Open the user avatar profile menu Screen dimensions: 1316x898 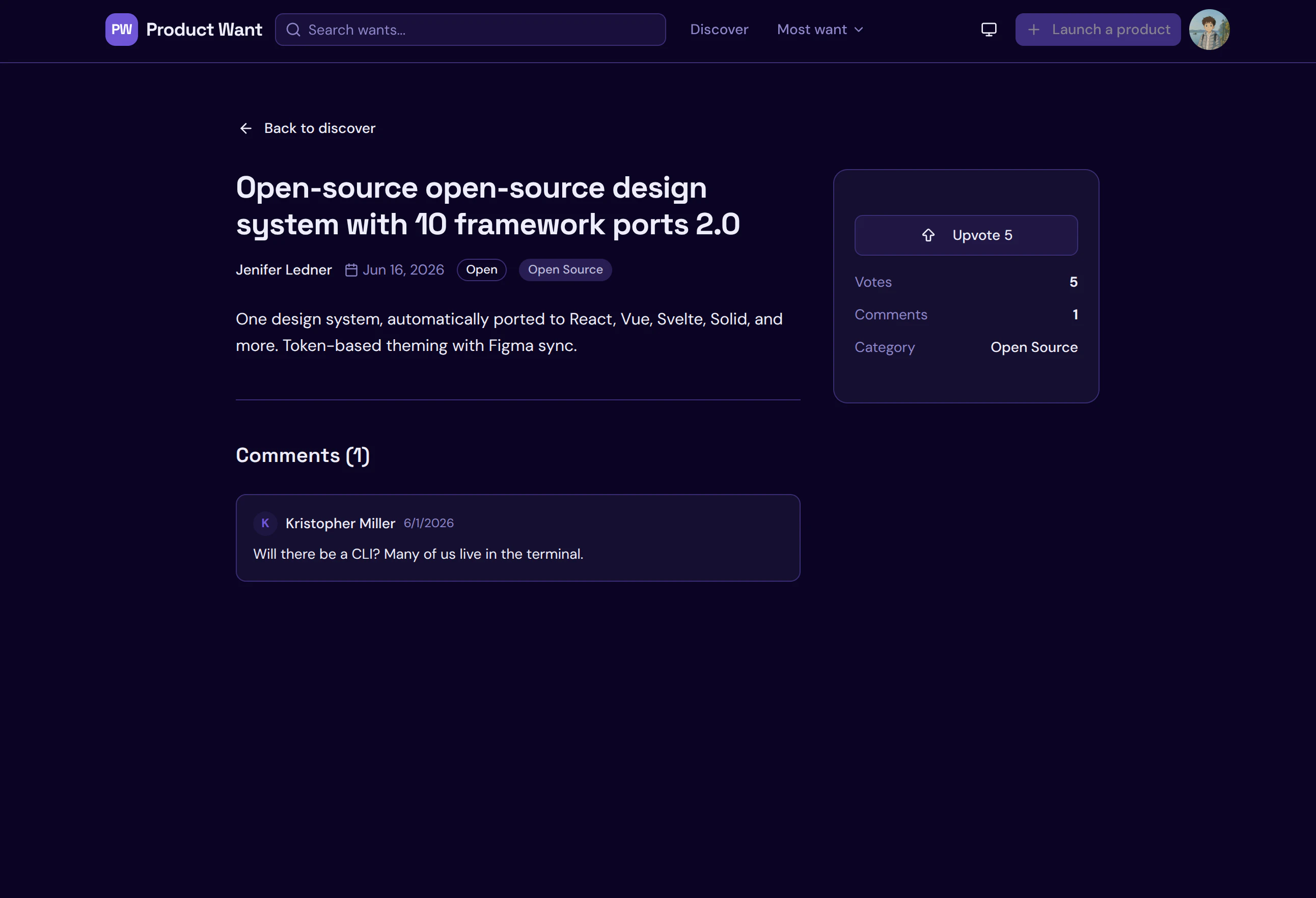1209,30
